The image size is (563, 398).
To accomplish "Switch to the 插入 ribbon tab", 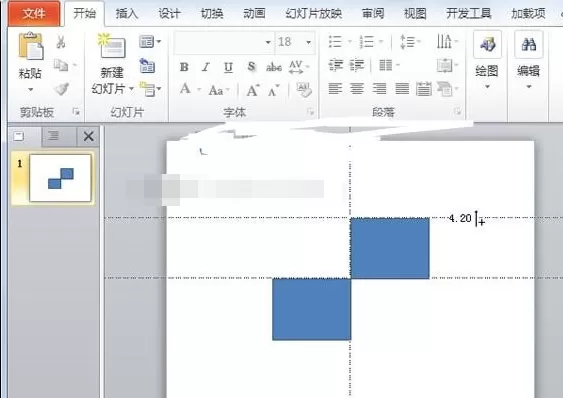I will [127, 14].
